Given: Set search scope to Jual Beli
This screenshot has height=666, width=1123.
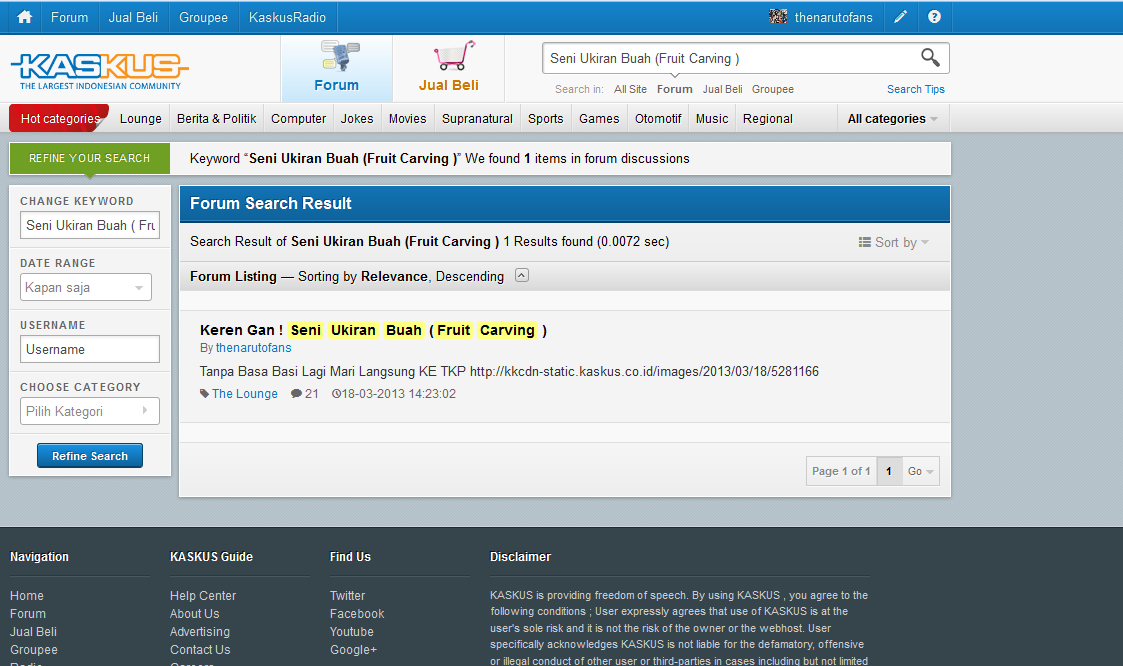Looking at the screenshot, I should [x=722, y=90].
